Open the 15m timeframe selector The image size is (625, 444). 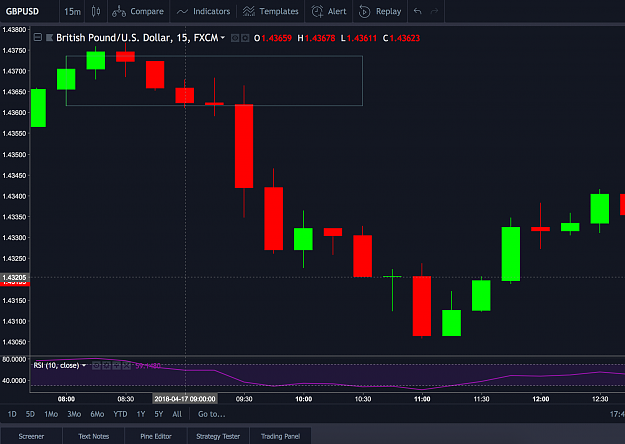72,12
